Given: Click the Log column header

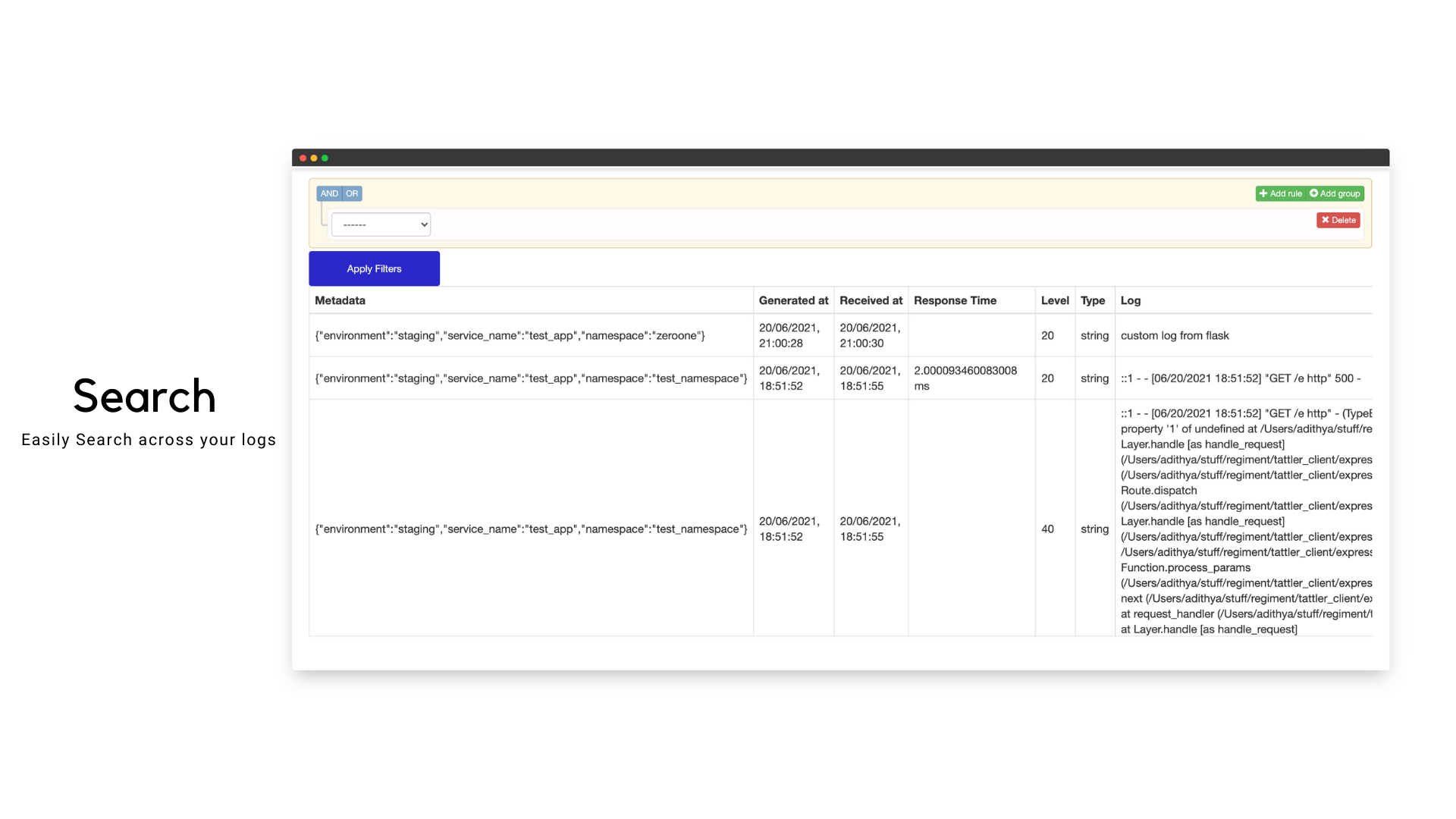Looking at the screenshot, I should [x=1130, y=300].
